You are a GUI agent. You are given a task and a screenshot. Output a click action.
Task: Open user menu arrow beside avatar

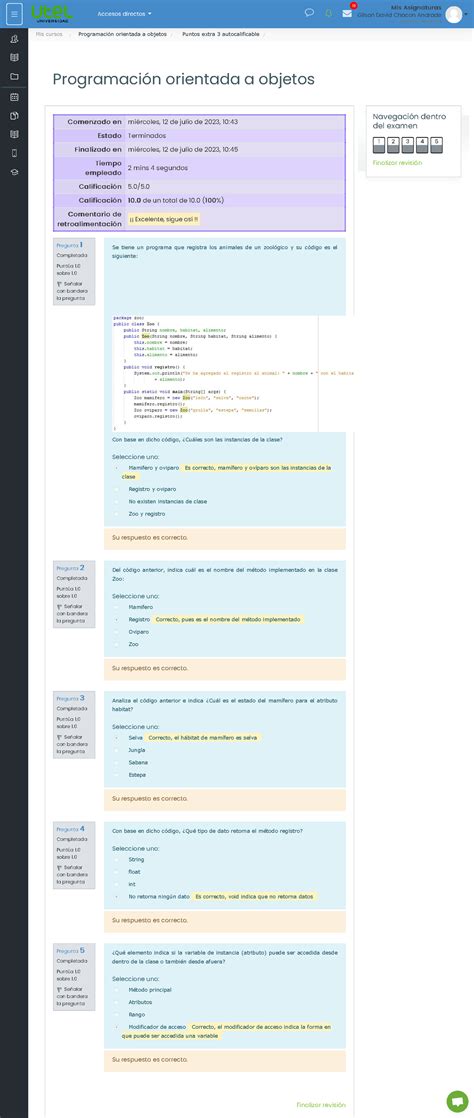(x=466, y=14)
